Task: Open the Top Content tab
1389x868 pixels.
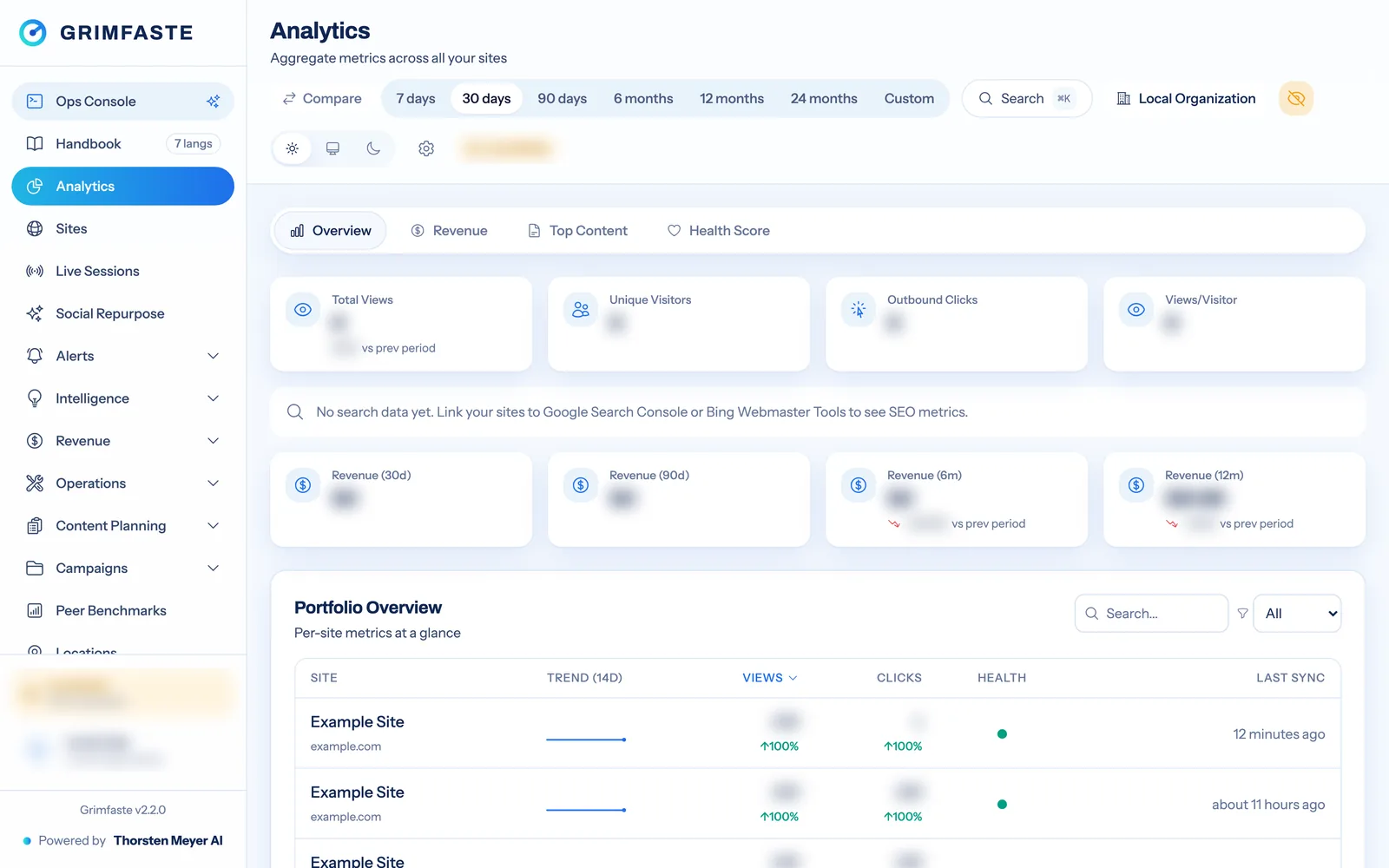Action: pos(578,231)
